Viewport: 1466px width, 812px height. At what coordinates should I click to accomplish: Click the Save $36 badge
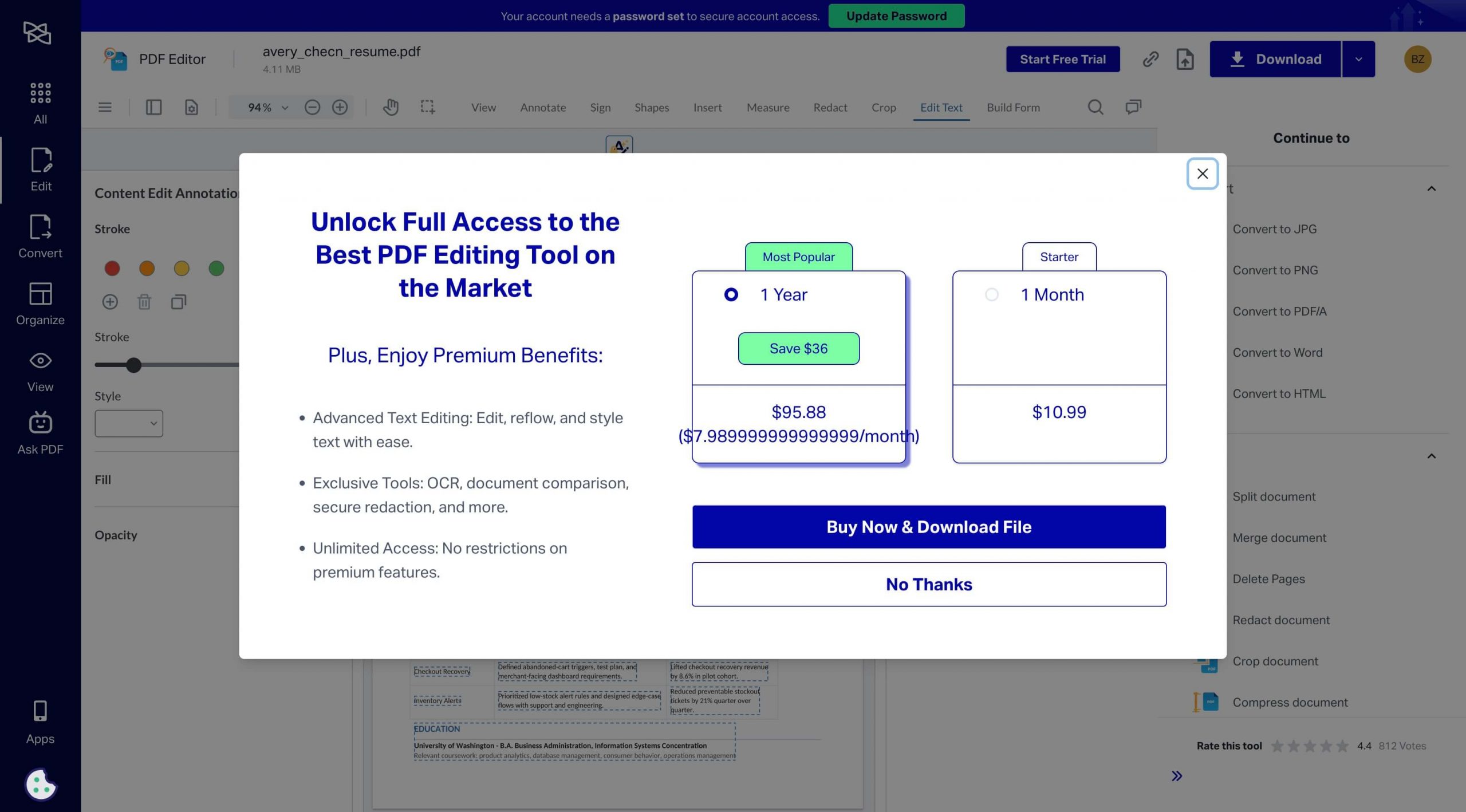point(798,348)
